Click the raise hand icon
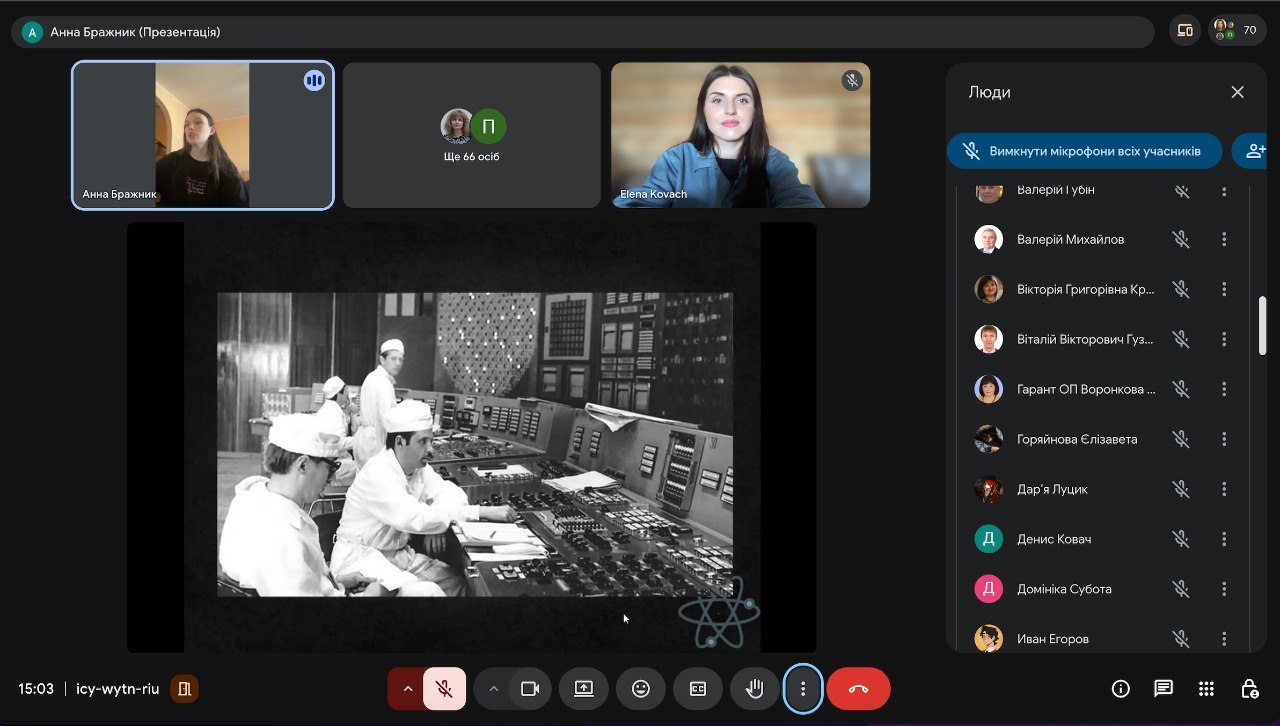Image resolution: width=1280 pixels, height=726 pixels. point(755,688)
